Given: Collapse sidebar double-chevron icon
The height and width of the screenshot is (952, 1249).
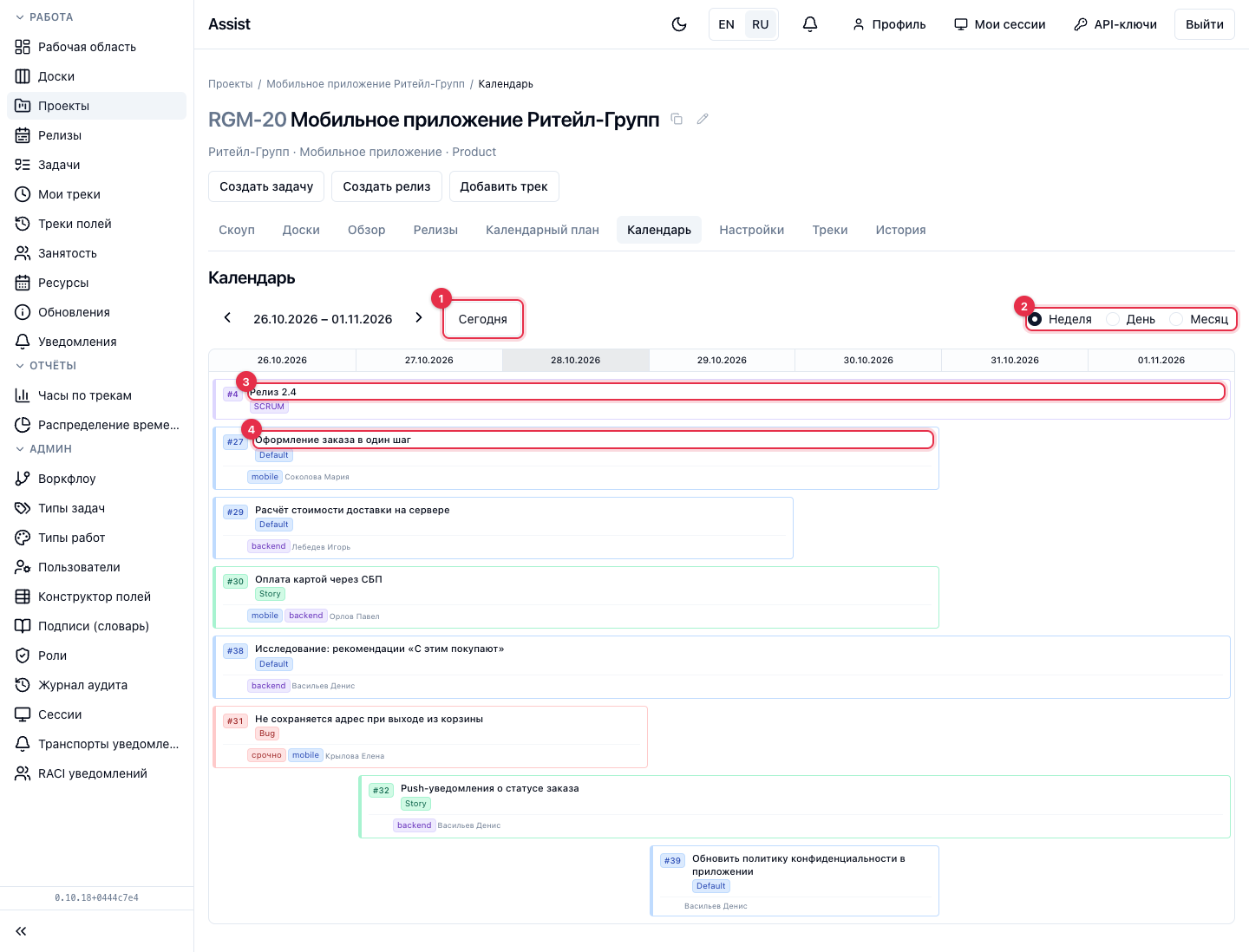Looking at the screenshot, I should click(21, 931).
